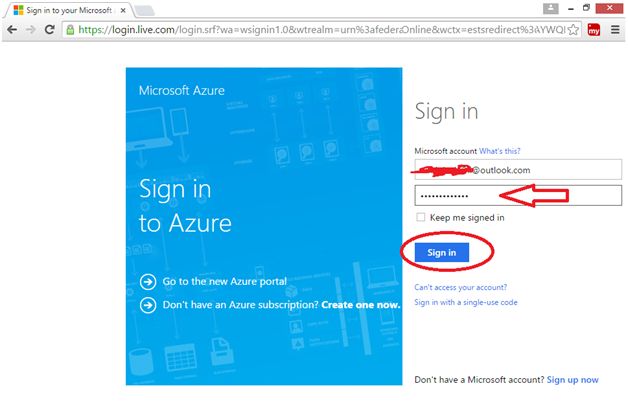628x401 pixels.
Task: Follow the 'Create one now.' link
Action: point(361,304)
